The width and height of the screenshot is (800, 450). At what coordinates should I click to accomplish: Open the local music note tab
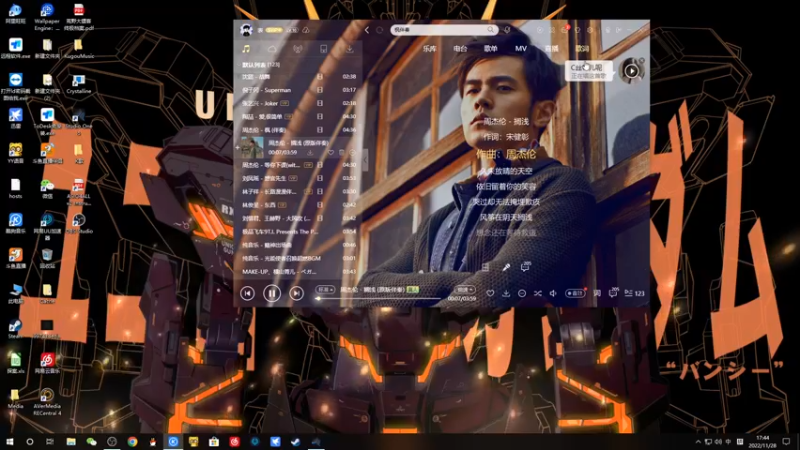pos(246,49)
